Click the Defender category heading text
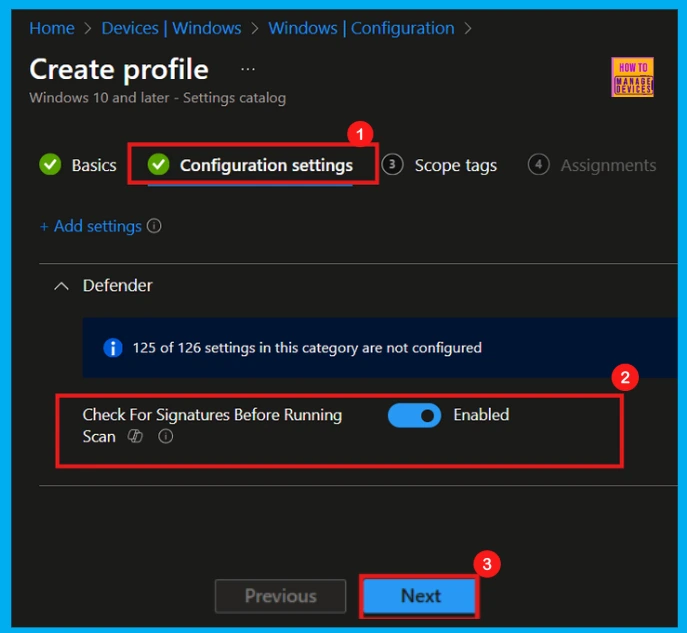The height and width of the screenshot is (633, 687). 117,286
